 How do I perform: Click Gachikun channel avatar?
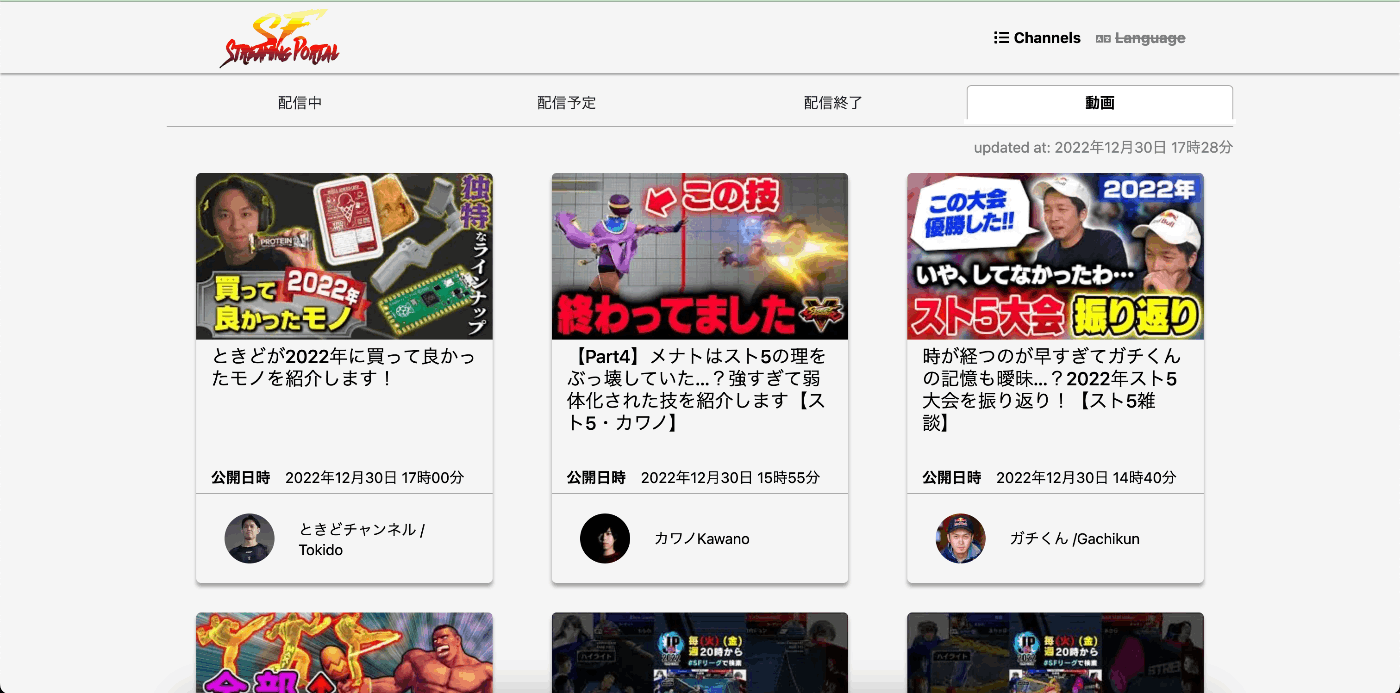(x=961, y=539)
